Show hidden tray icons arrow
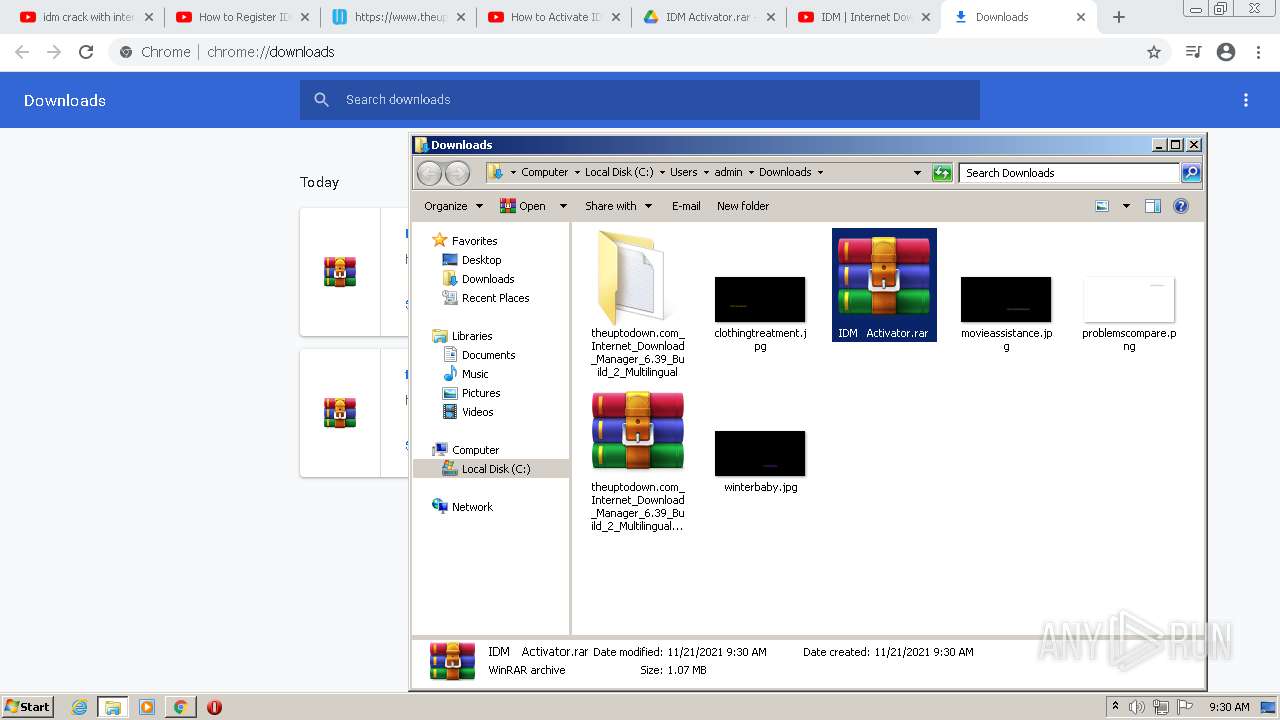 1115,706
